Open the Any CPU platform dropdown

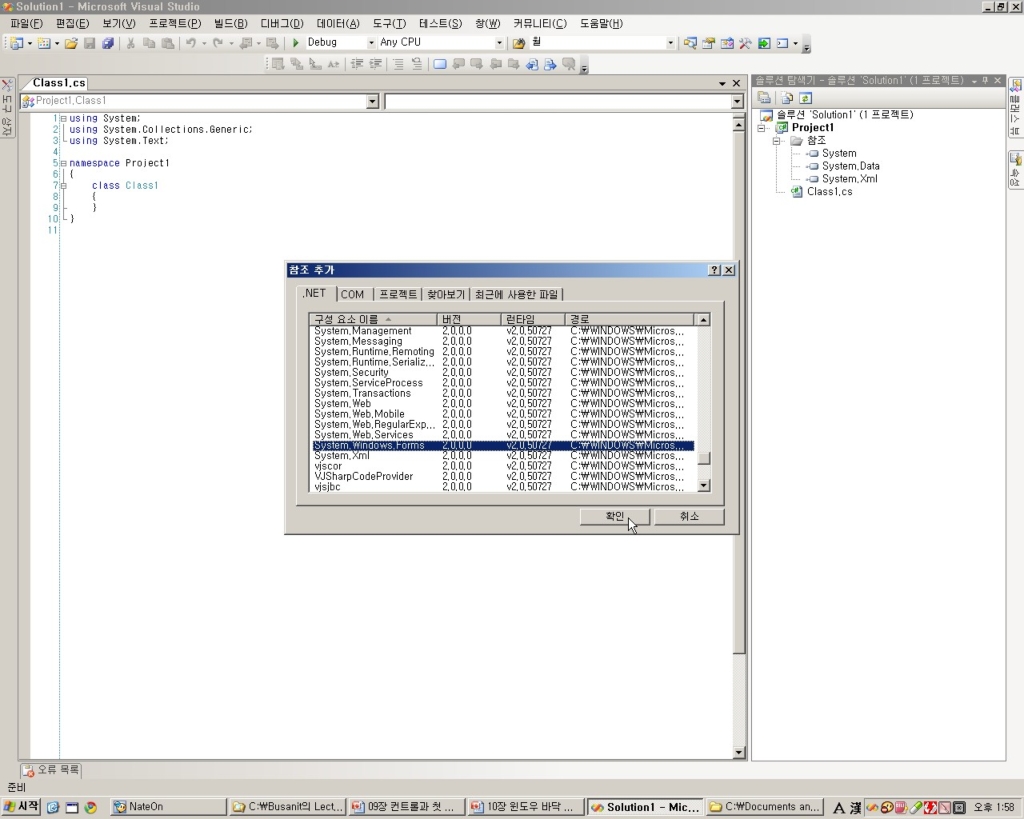(499, 42)
